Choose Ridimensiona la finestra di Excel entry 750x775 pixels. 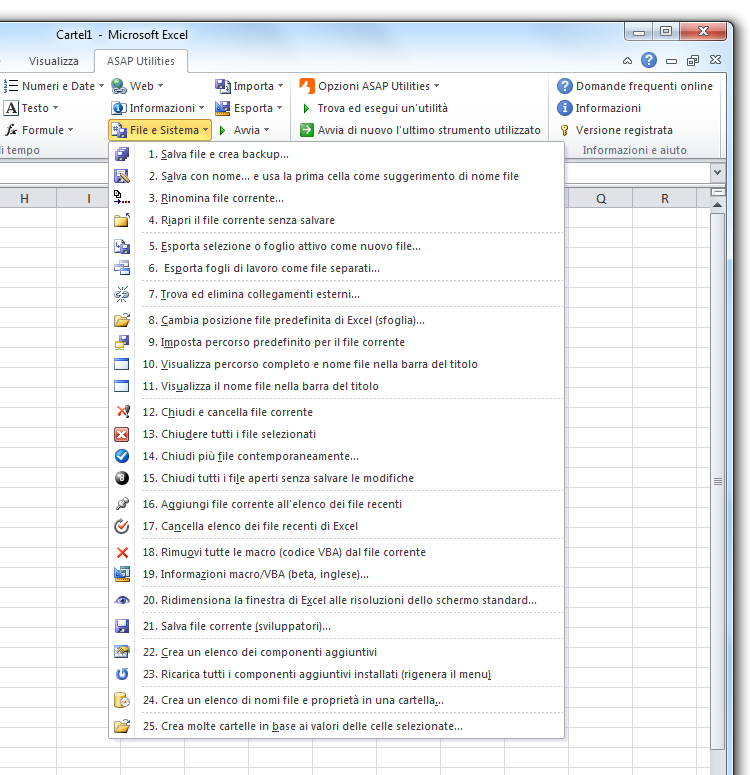pos(336,600)
